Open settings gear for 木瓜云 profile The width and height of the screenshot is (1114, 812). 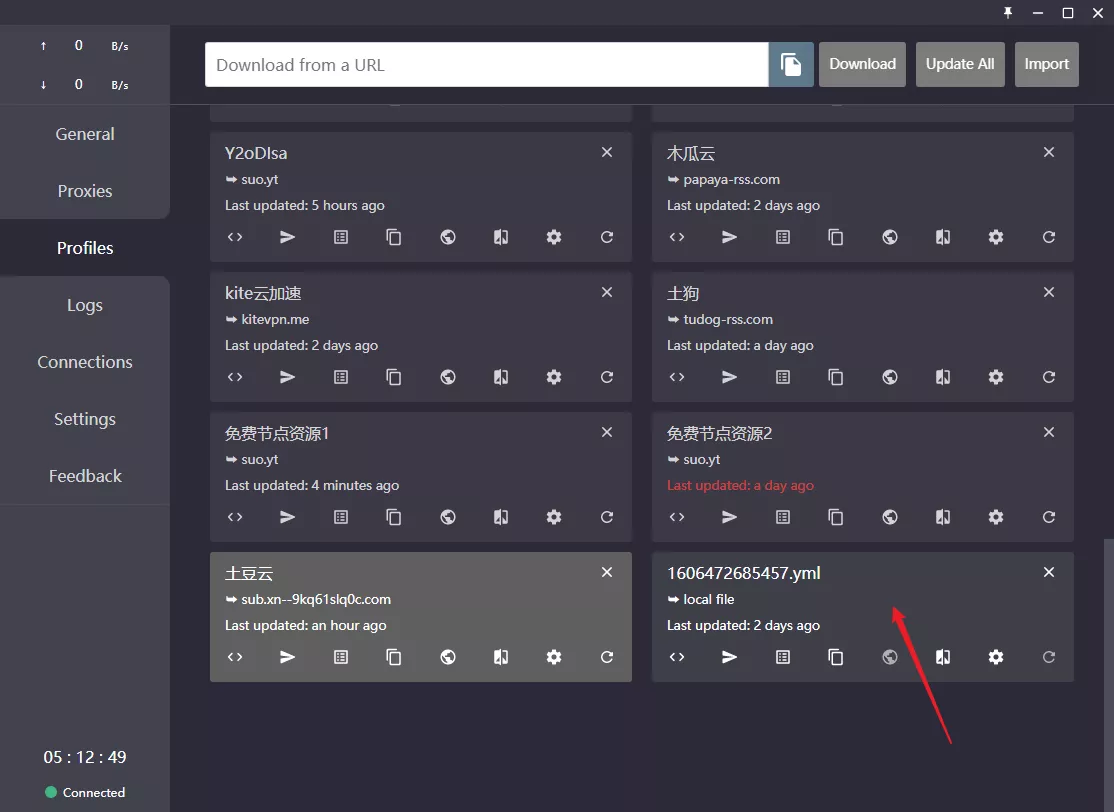click(x=996, y=237)
